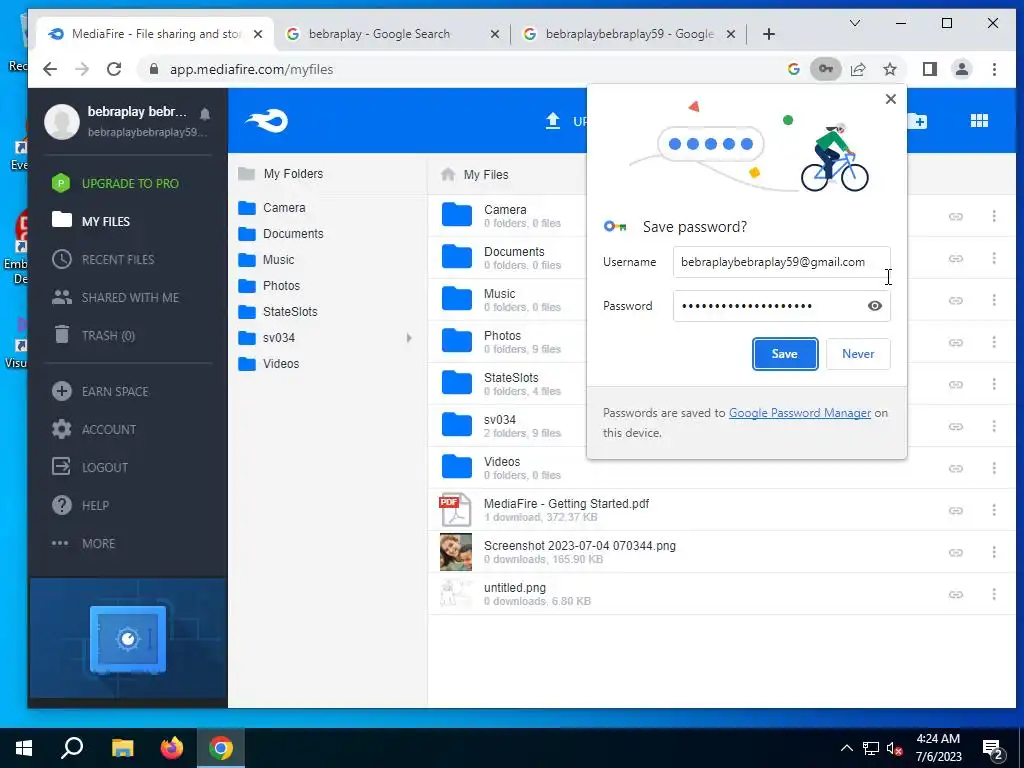Screen dimensions: 1024x768
Task: Expand the sv034 folder in tree
Action: (409, 338)
